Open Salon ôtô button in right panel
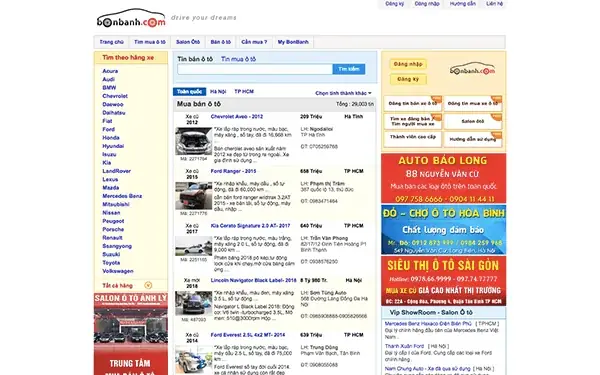Image resolution: width=600 pixels, height=375 pixels. [x=473, y=121]
